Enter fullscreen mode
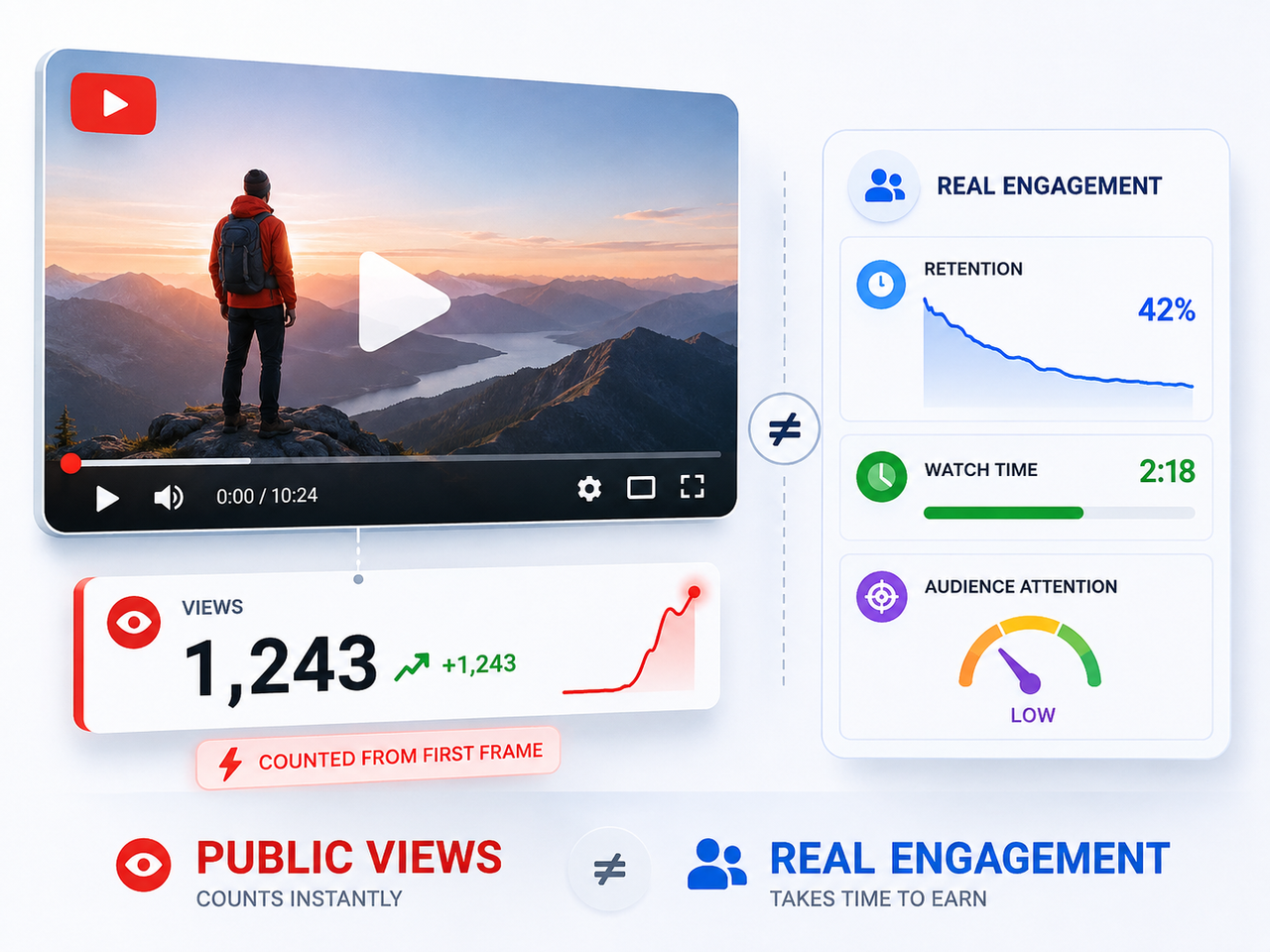The image size is (1270, 952). click(x=693, y=486)
